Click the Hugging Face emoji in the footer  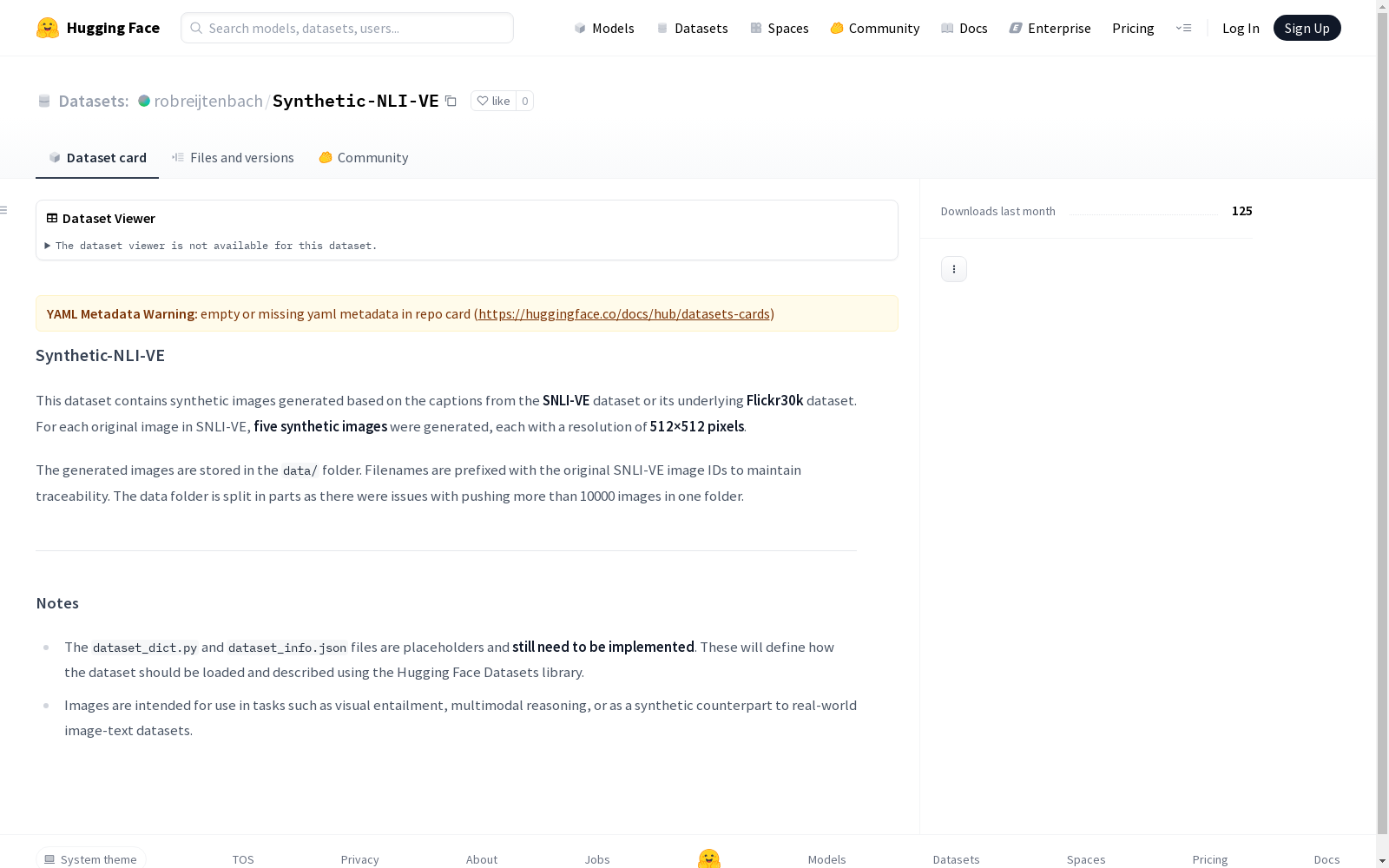point(709,858)
